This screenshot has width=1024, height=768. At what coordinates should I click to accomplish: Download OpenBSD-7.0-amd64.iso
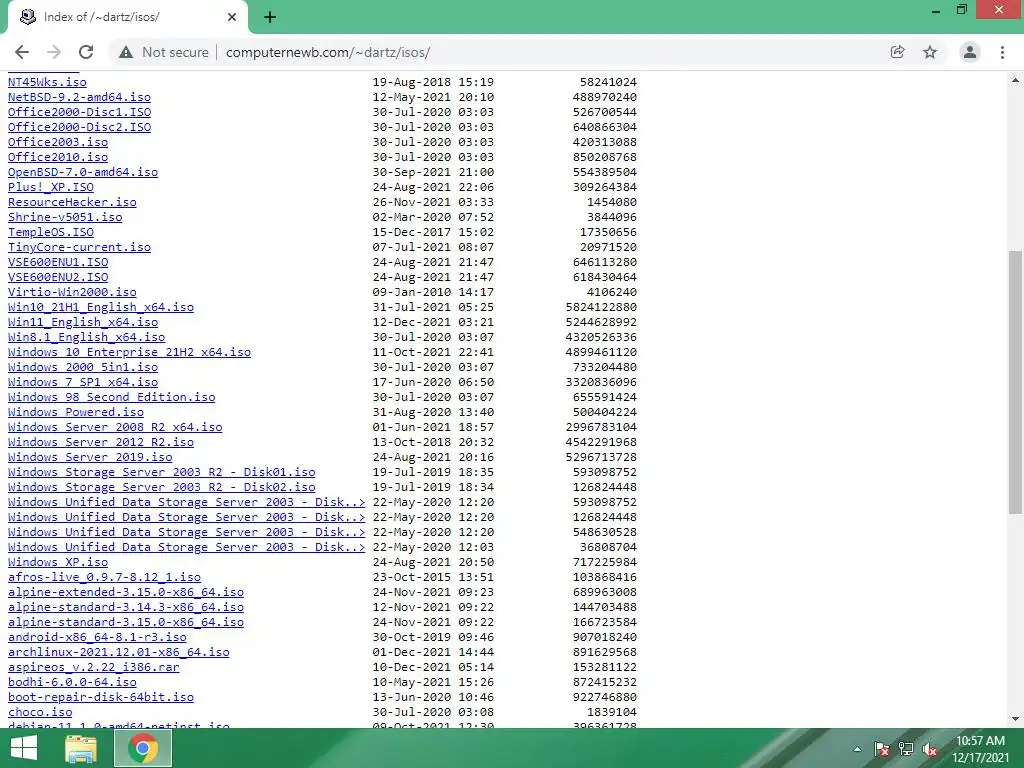(x=83, y=172)
